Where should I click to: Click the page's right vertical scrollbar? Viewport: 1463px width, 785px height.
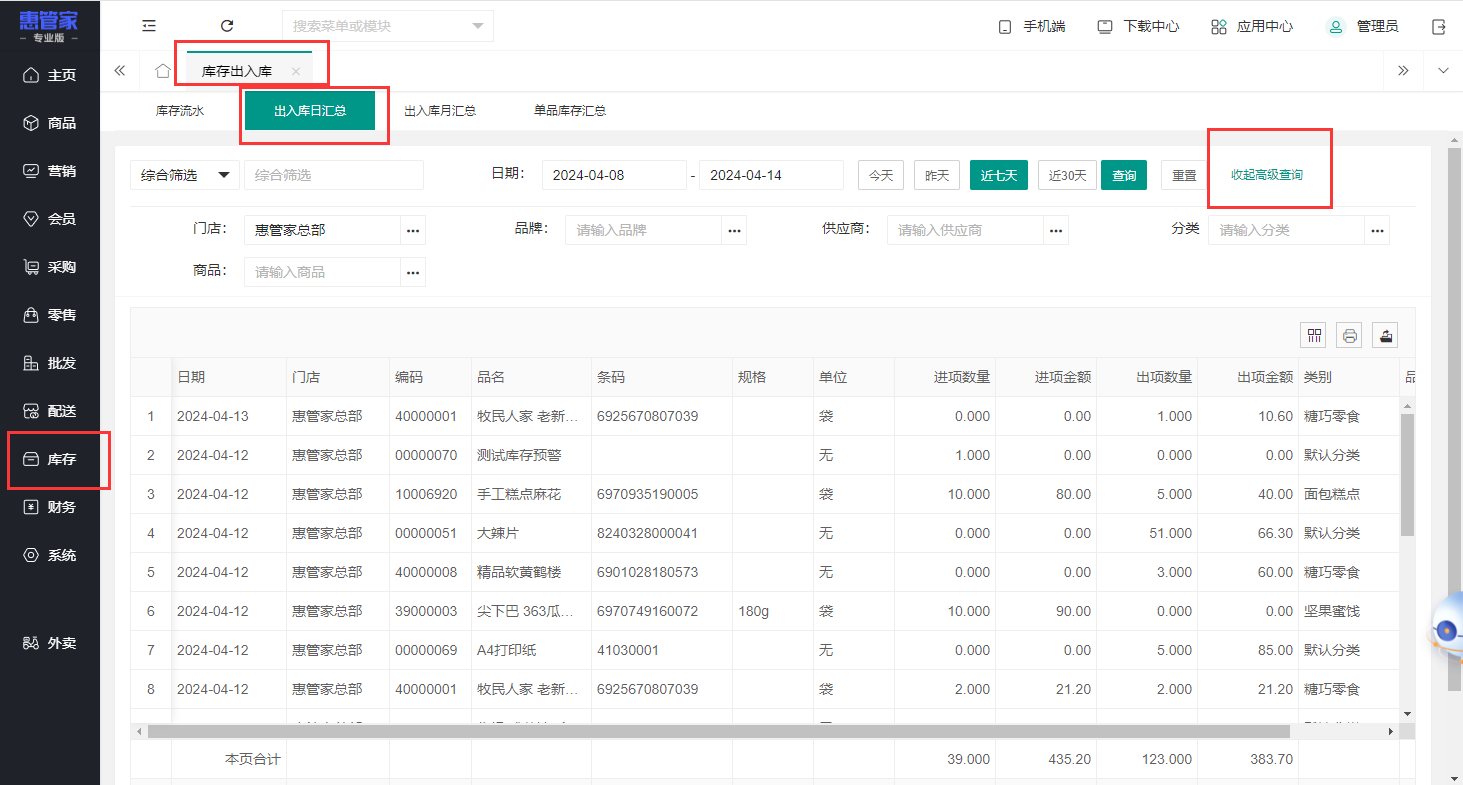coord(1455,420)
